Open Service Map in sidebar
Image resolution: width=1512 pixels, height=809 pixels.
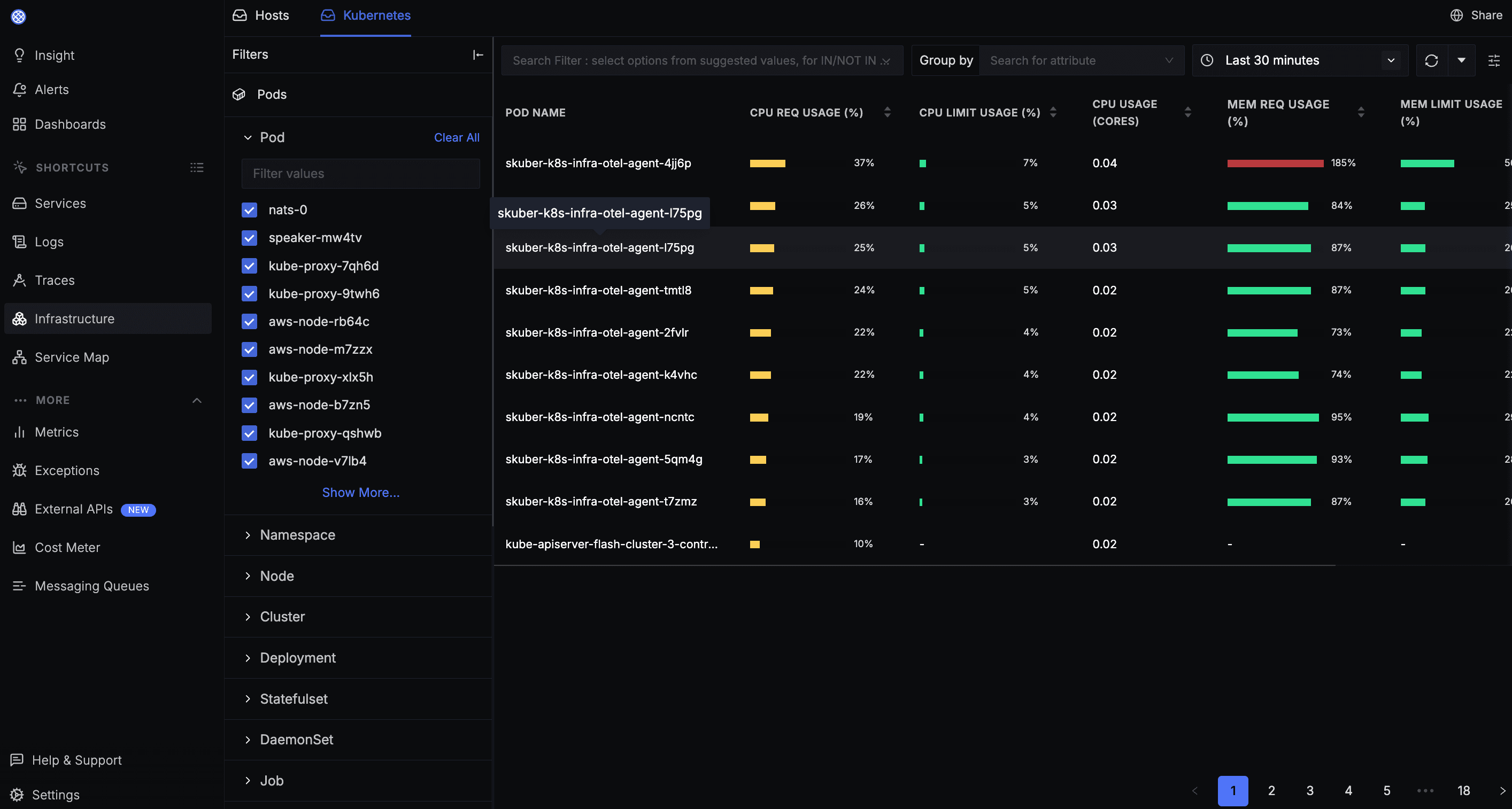pos(72,357)
